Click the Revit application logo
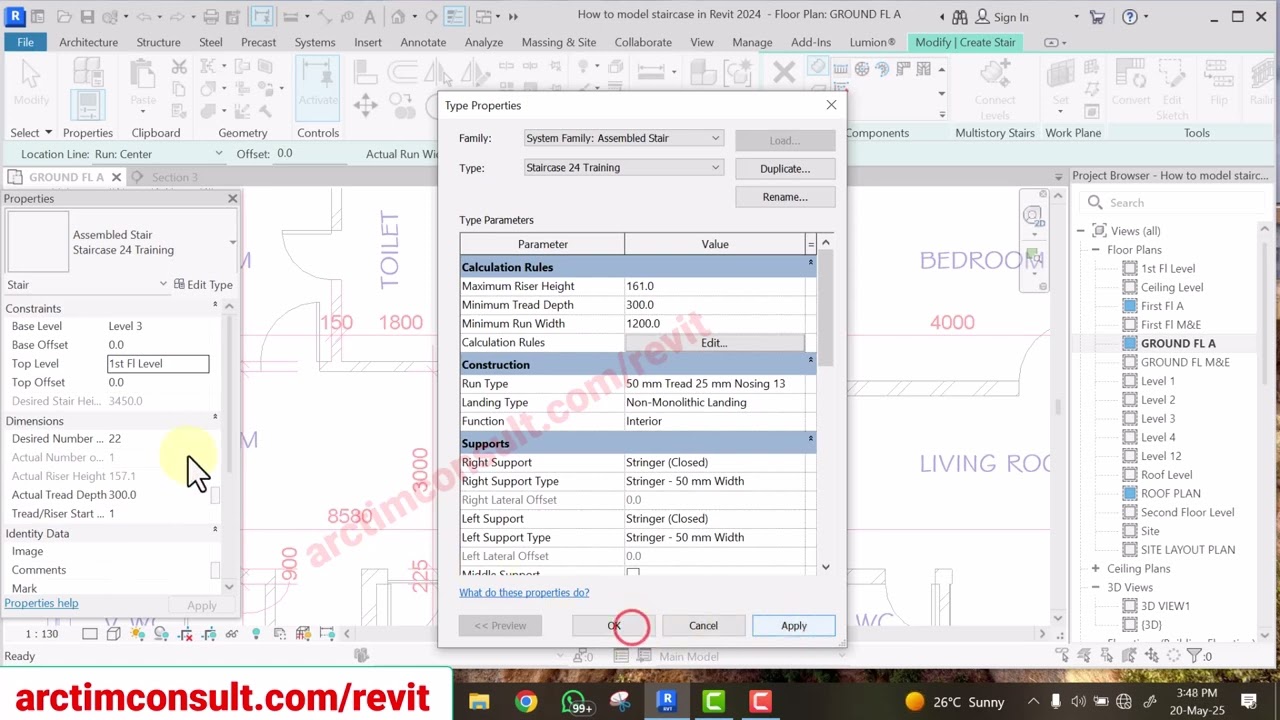The height and width of the screenshot is (720, 1280). 14,16
